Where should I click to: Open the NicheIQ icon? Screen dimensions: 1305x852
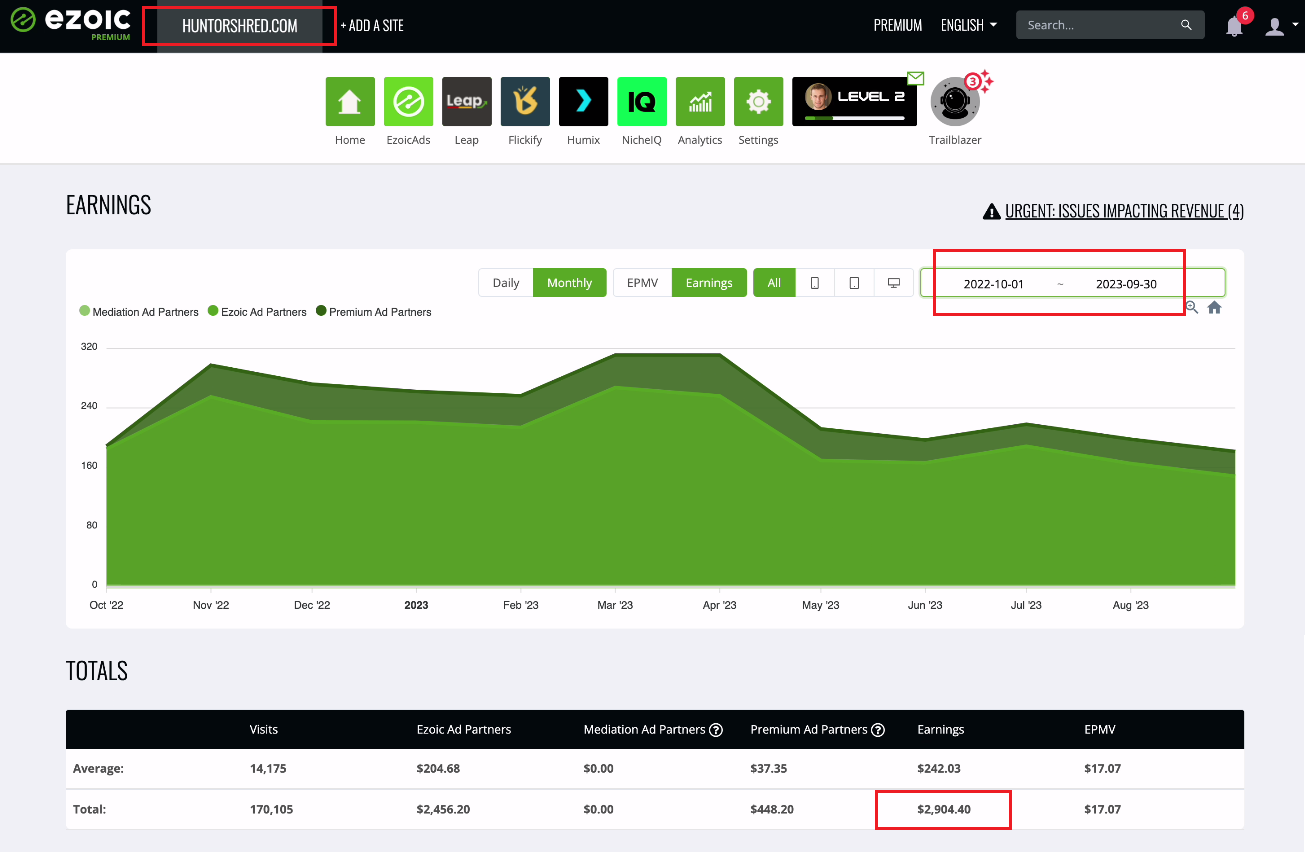642,101
